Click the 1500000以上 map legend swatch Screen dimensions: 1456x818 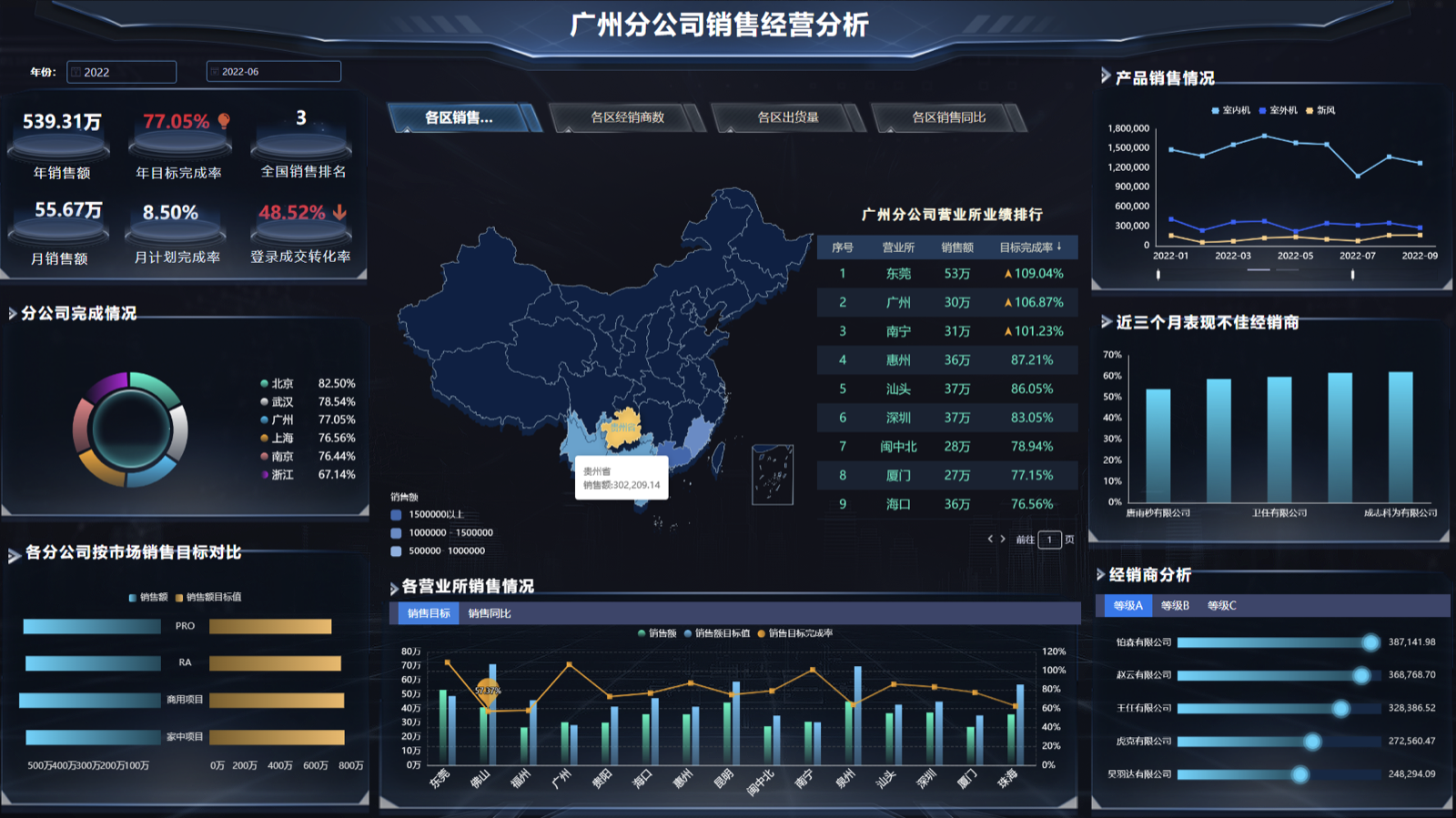tap(396, 514)
